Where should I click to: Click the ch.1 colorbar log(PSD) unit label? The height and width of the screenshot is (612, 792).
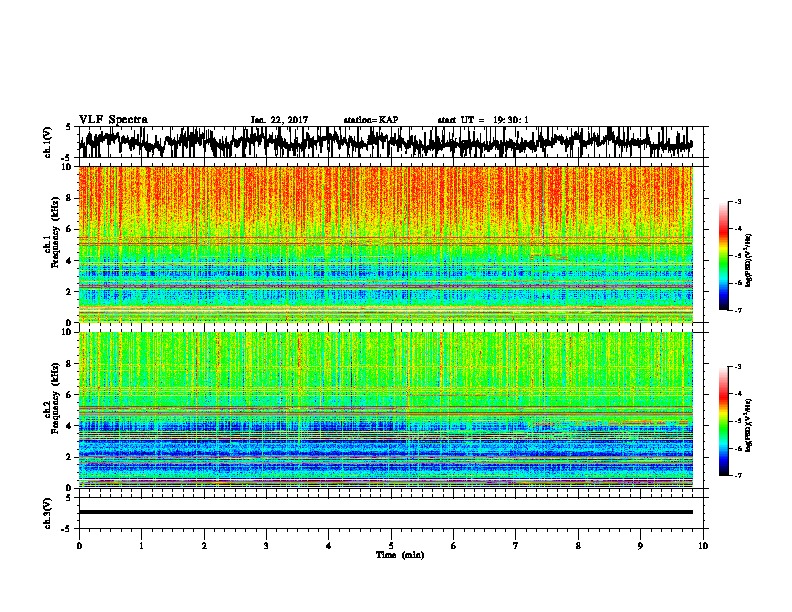pyautogui.click(x=748, y=260)
